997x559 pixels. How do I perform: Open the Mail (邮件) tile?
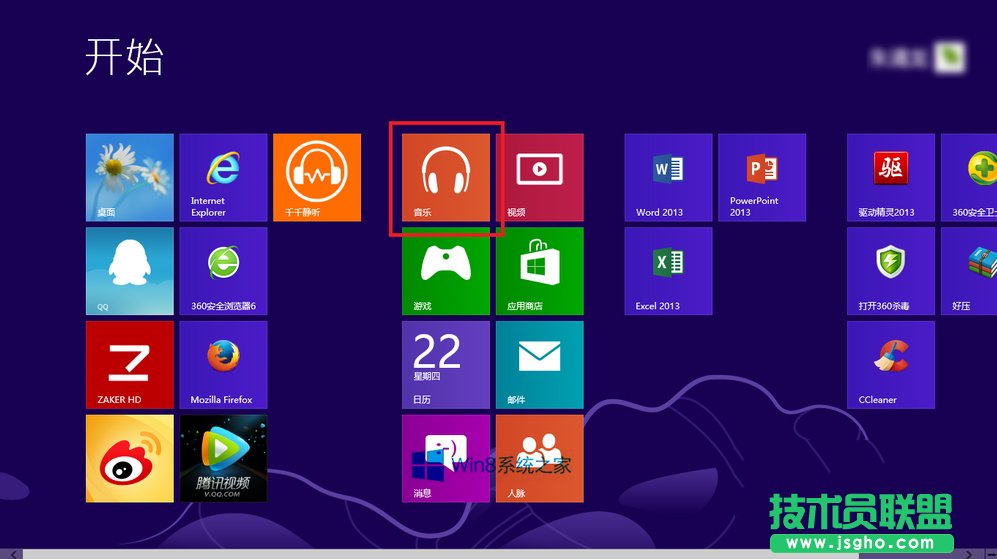click(x=540, y=364)
